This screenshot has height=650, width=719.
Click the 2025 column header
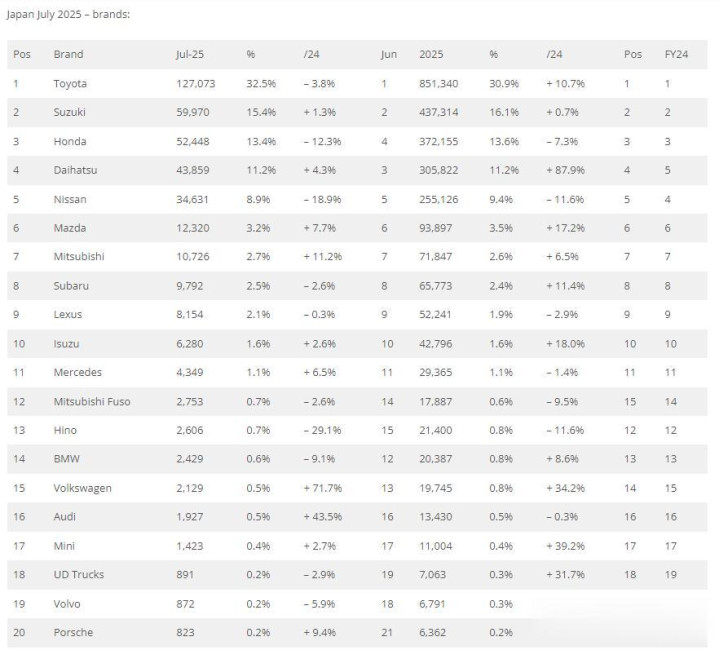431,54
